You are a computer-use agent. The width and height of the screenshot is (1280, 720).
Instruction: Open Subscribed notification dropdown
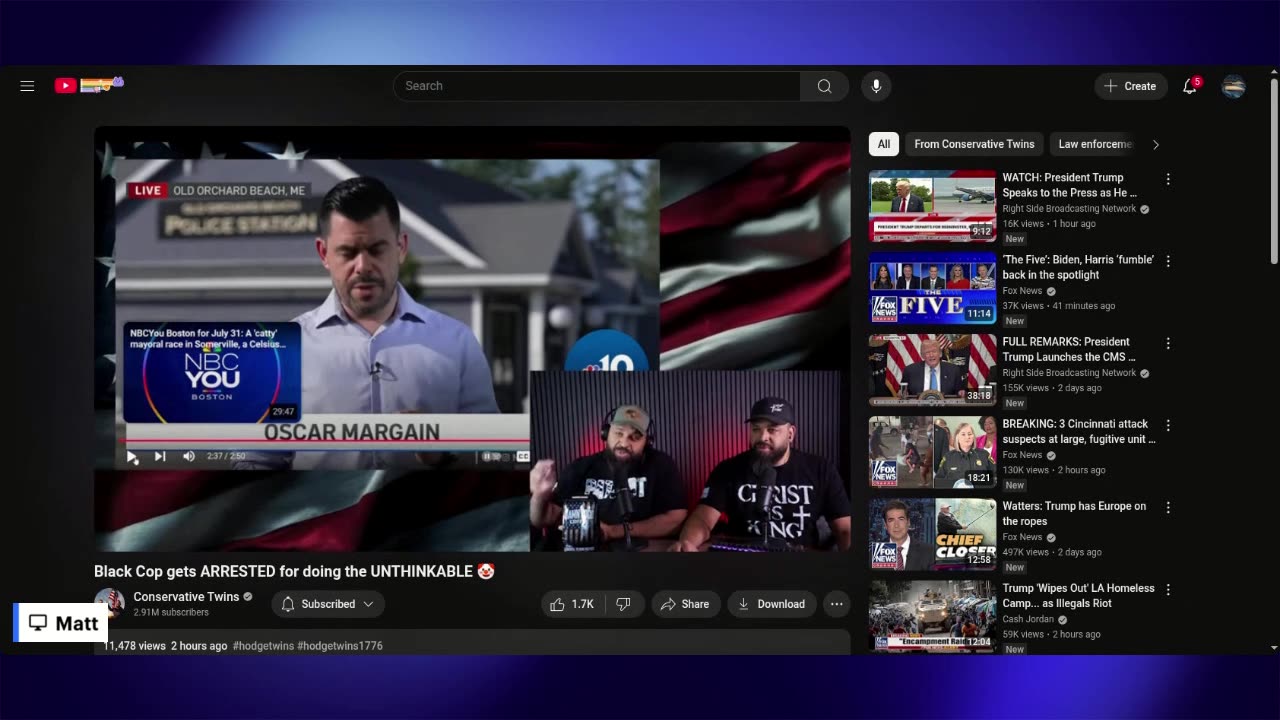tap(328, 604)
